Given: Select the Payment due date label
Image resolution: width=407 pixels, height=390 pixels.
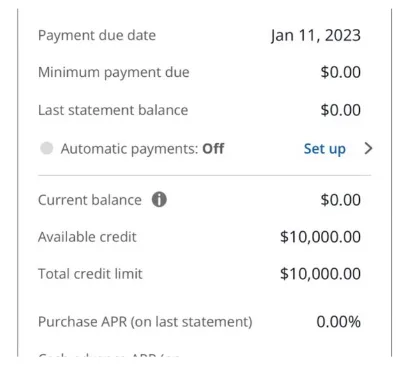Looking at the screenshot, I should click(97, 36).
